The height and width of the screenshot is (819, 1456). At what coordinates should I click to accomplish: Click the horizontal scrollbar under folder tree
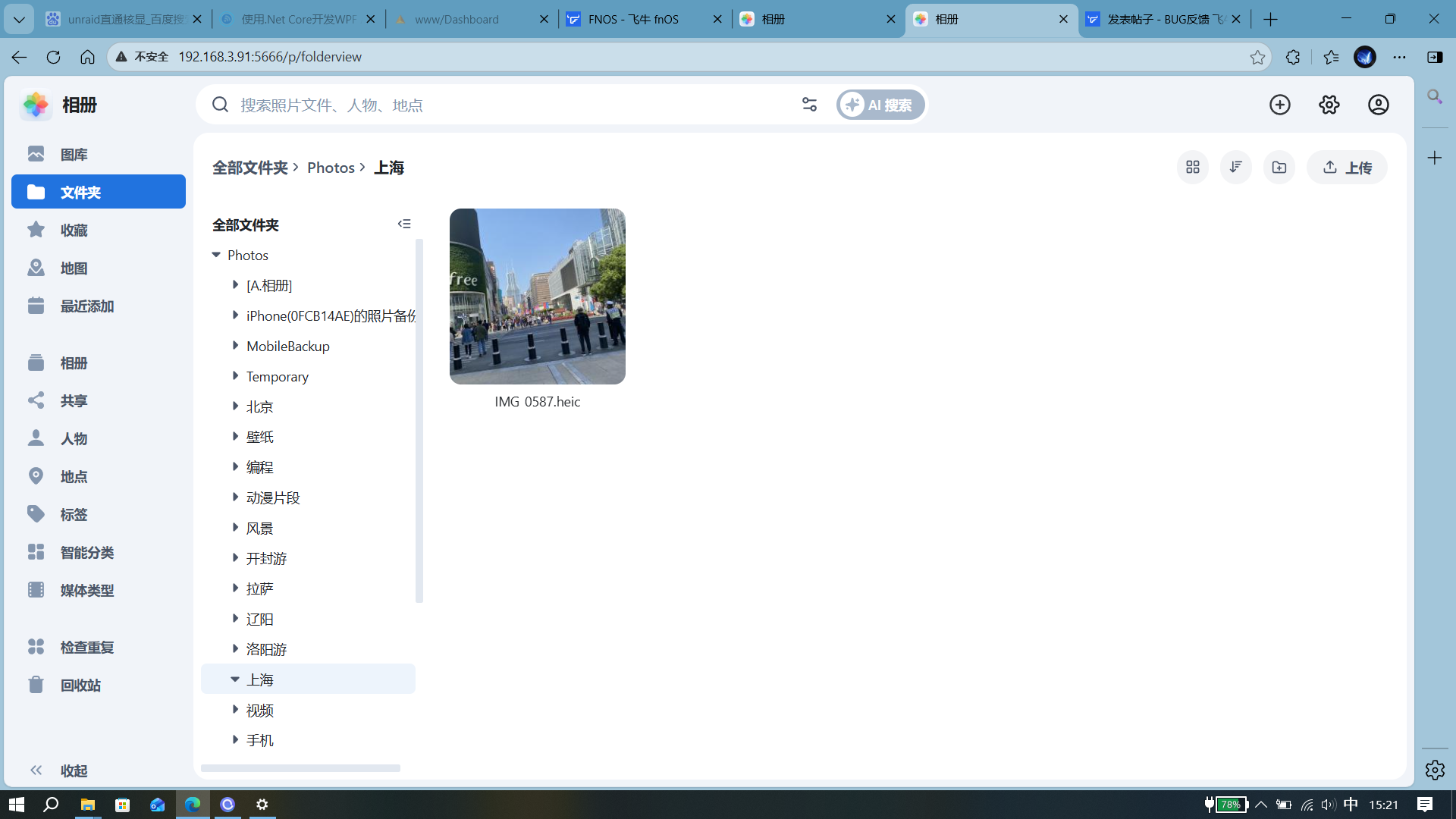pyautogui.click(x=300, y=768)
